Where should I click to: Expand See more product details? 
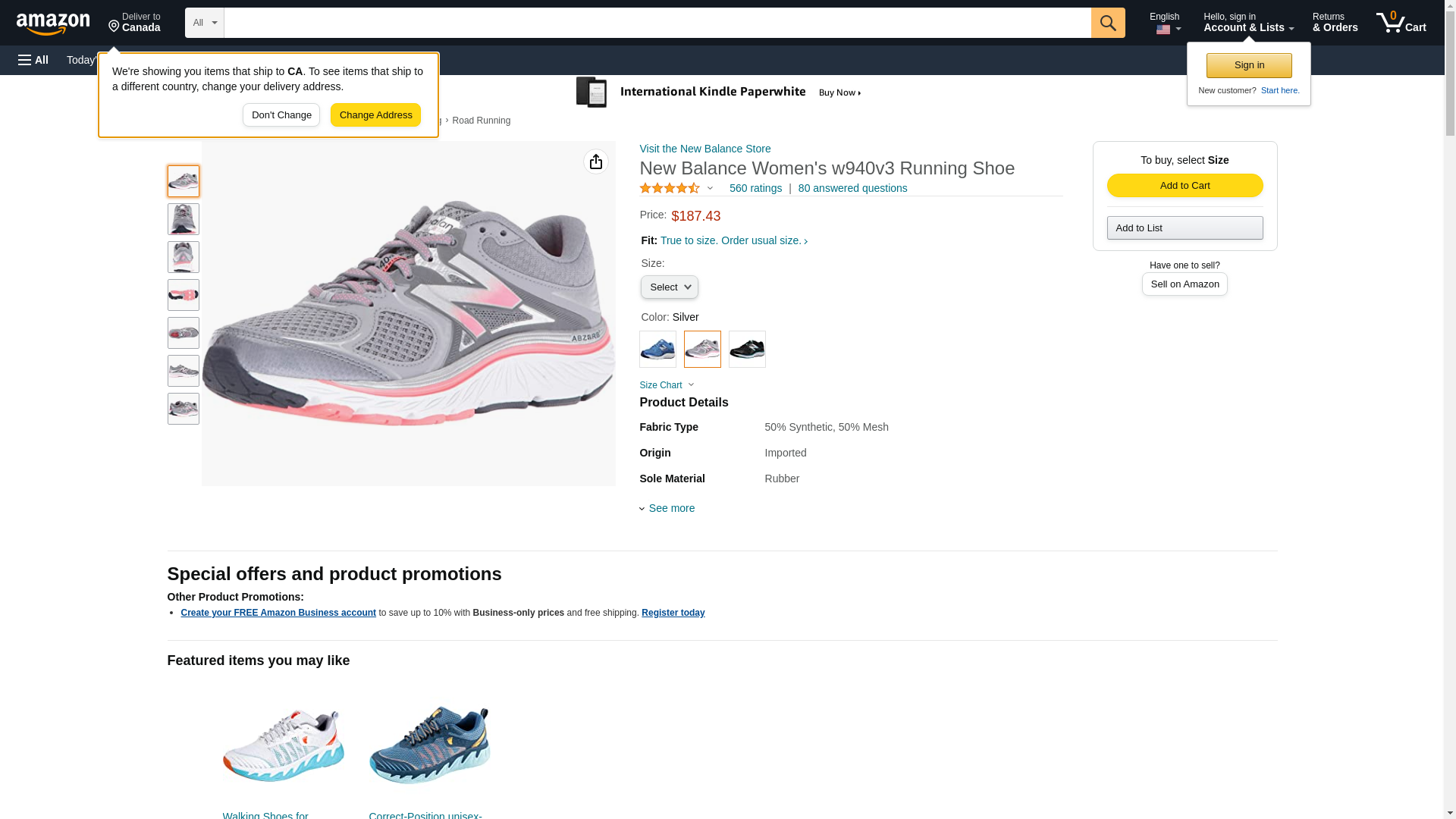[x=670, y=508]
